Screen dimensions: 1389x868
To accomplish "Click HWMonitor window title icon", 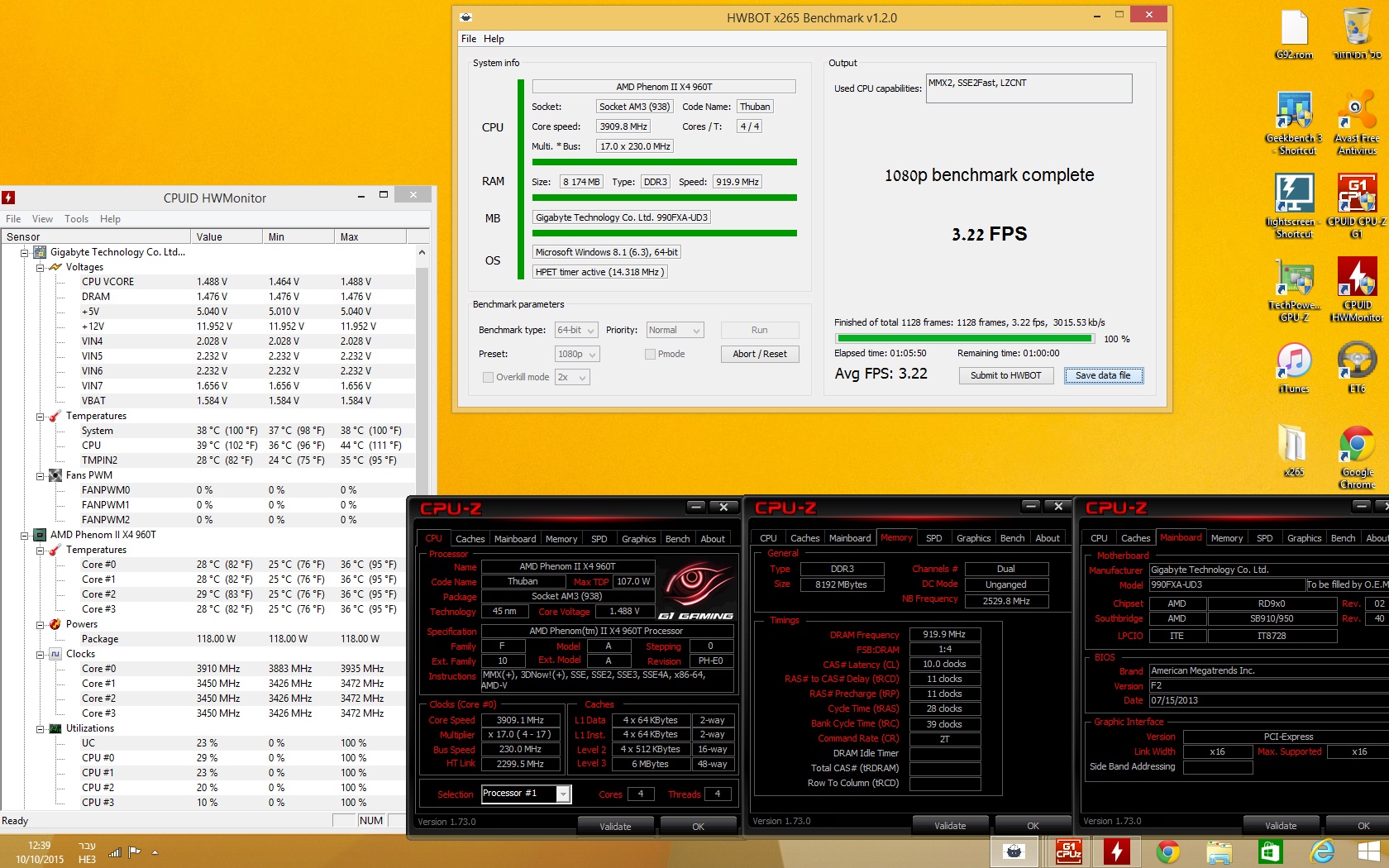I will coord(8,198).
